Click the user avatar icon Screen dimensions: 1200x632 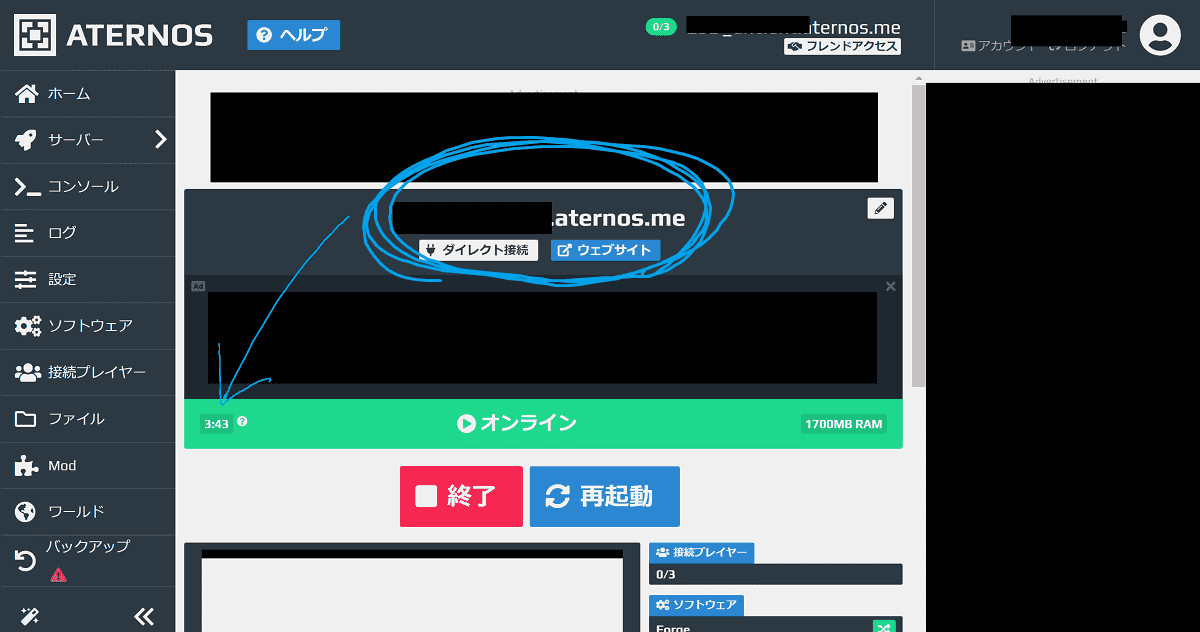(1160, 35)
